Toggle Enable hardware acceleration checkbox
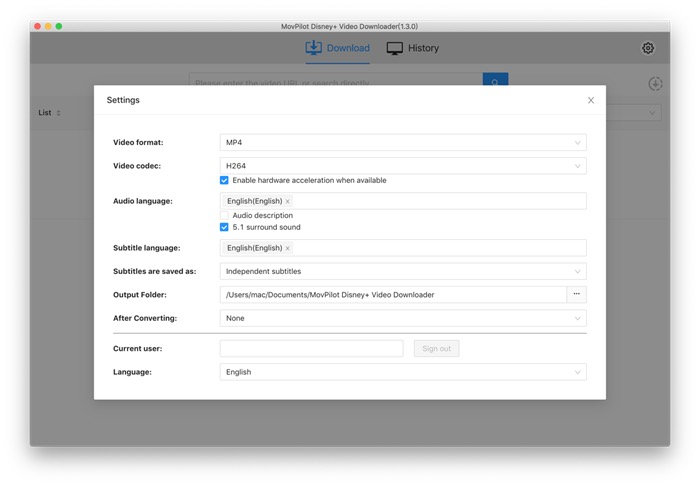 (x=224, y=180)
